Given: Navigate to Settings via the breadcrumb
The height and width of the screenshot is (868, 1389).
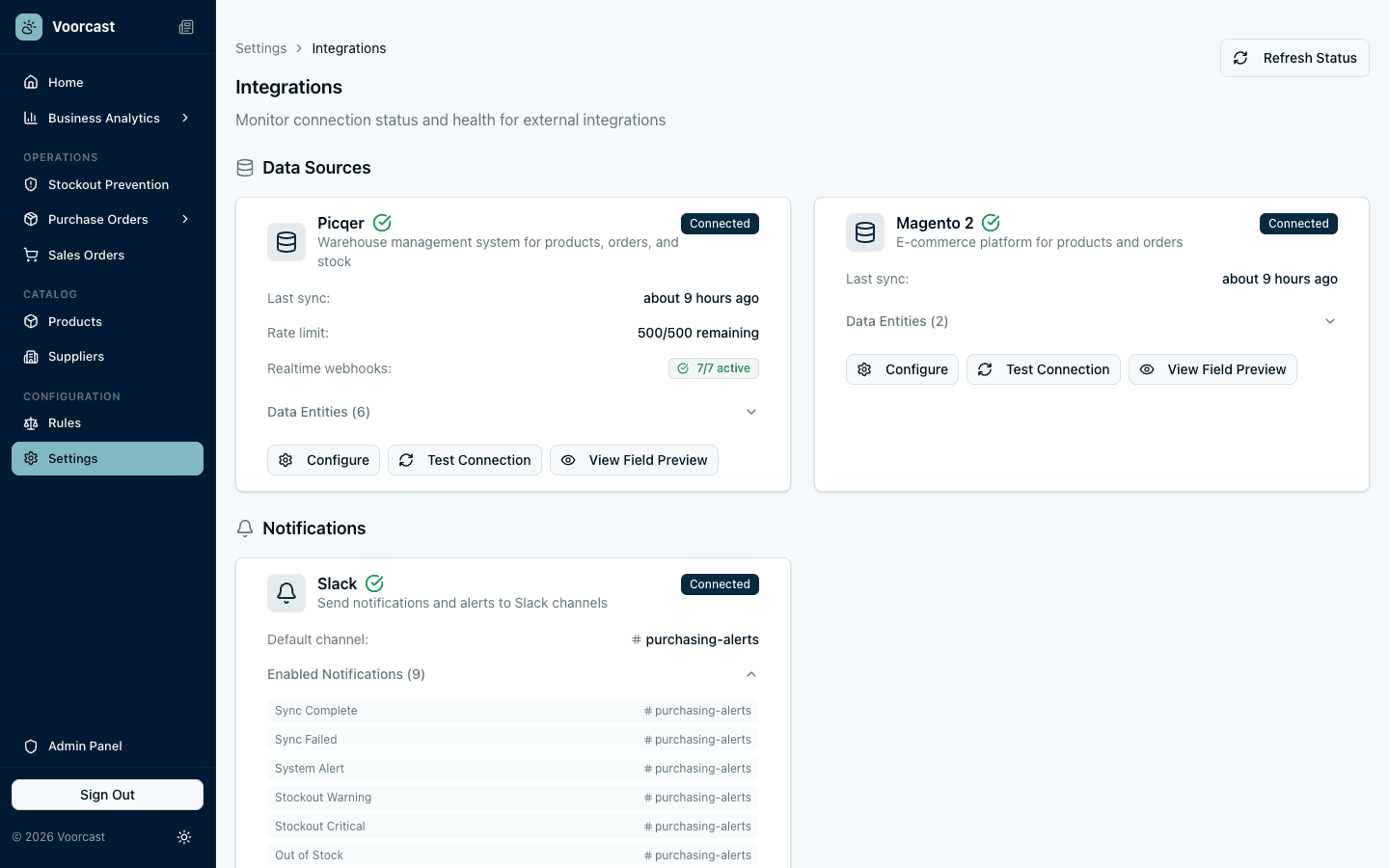Looking at the screenshot, I should tap(260, 47).
